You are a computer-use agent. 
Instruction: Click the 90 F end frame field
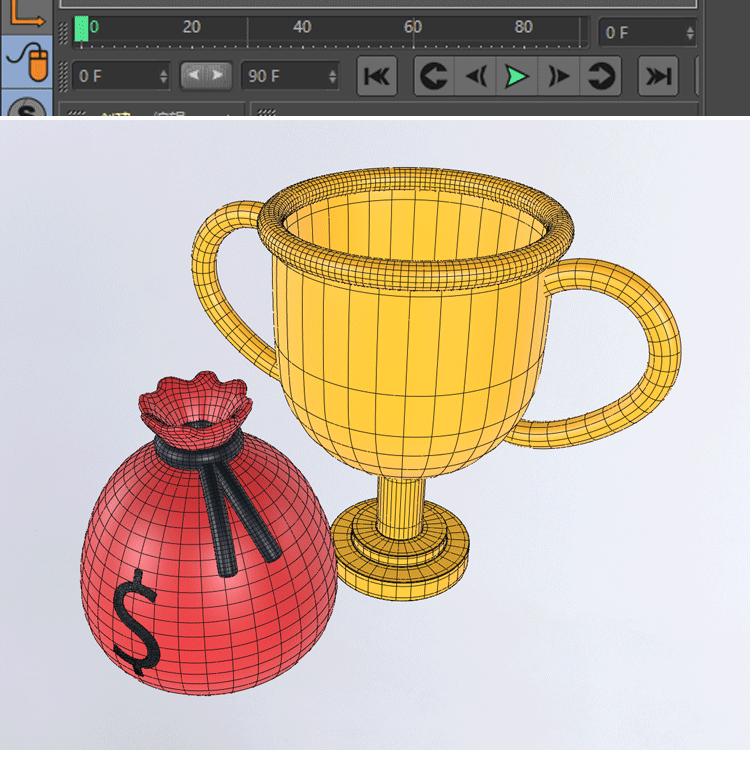coord(281,76)
